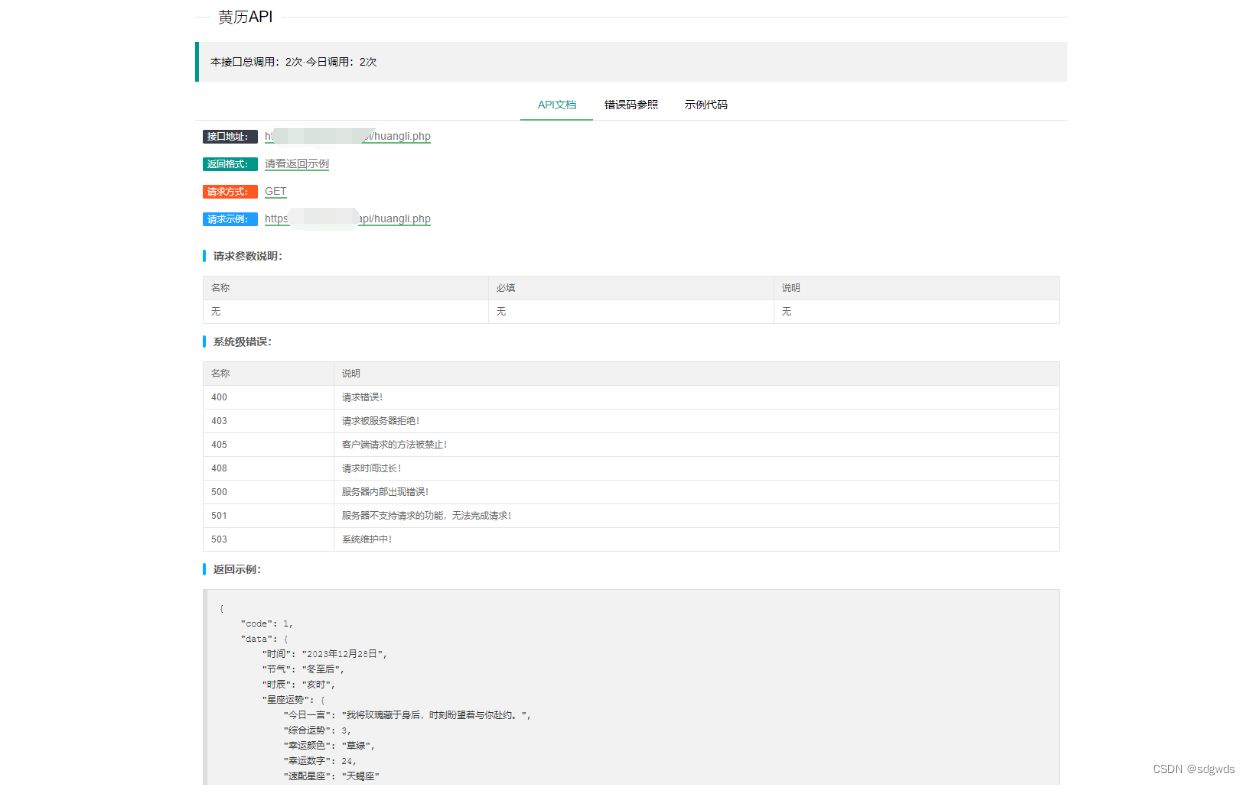The height and width of the screenshot is (785, 1250).
Task: Open the 错误码参照 tab
Action: (x=631, y=104)
